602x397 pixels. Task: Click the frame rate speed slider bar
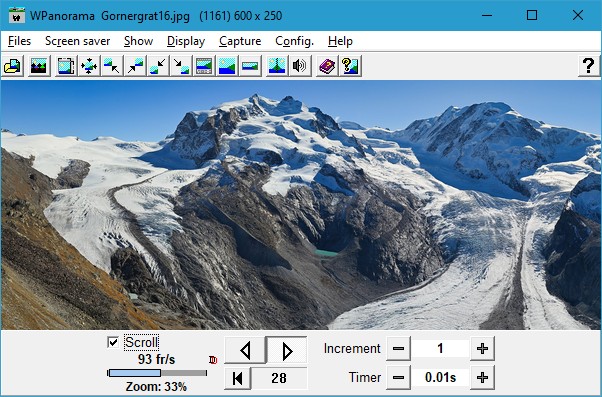click(157, 373)
